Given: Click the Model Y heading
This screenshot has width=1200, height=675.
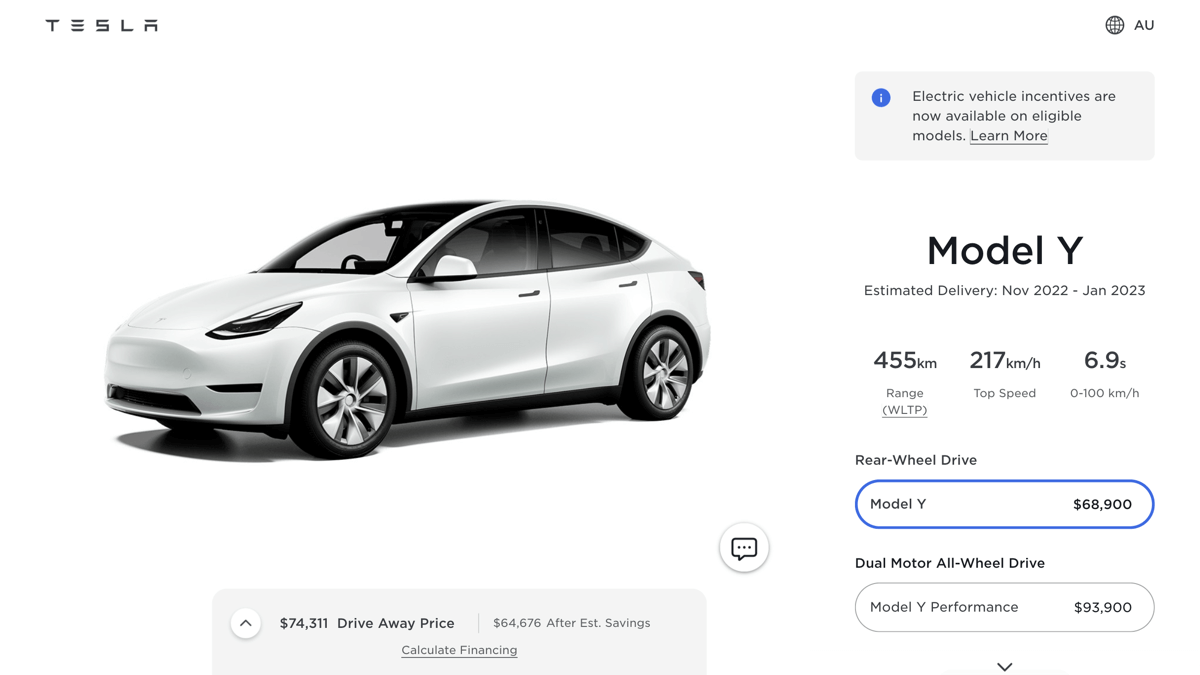Looking at the screenshot, I should coord(1004,250).
